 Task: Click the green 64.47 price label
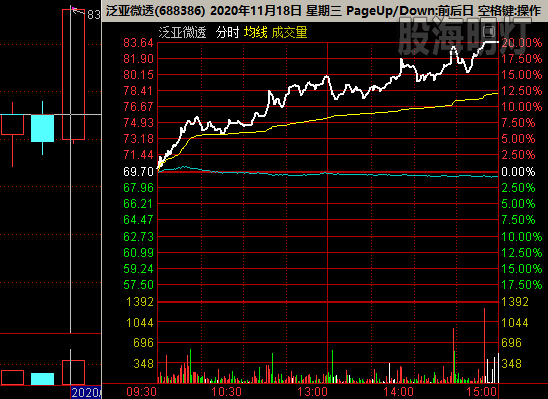(138, 220)
